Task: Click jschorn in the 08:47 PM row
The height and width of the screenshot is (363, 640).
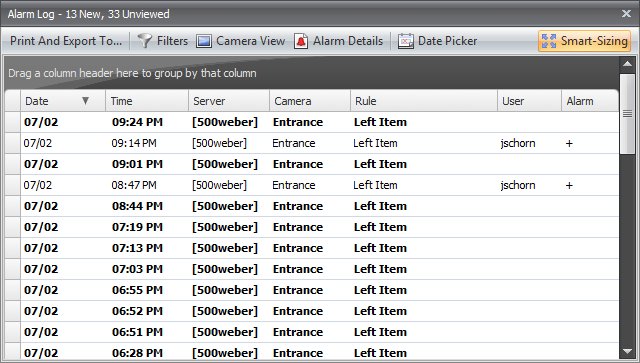Action: pos(518,185)
